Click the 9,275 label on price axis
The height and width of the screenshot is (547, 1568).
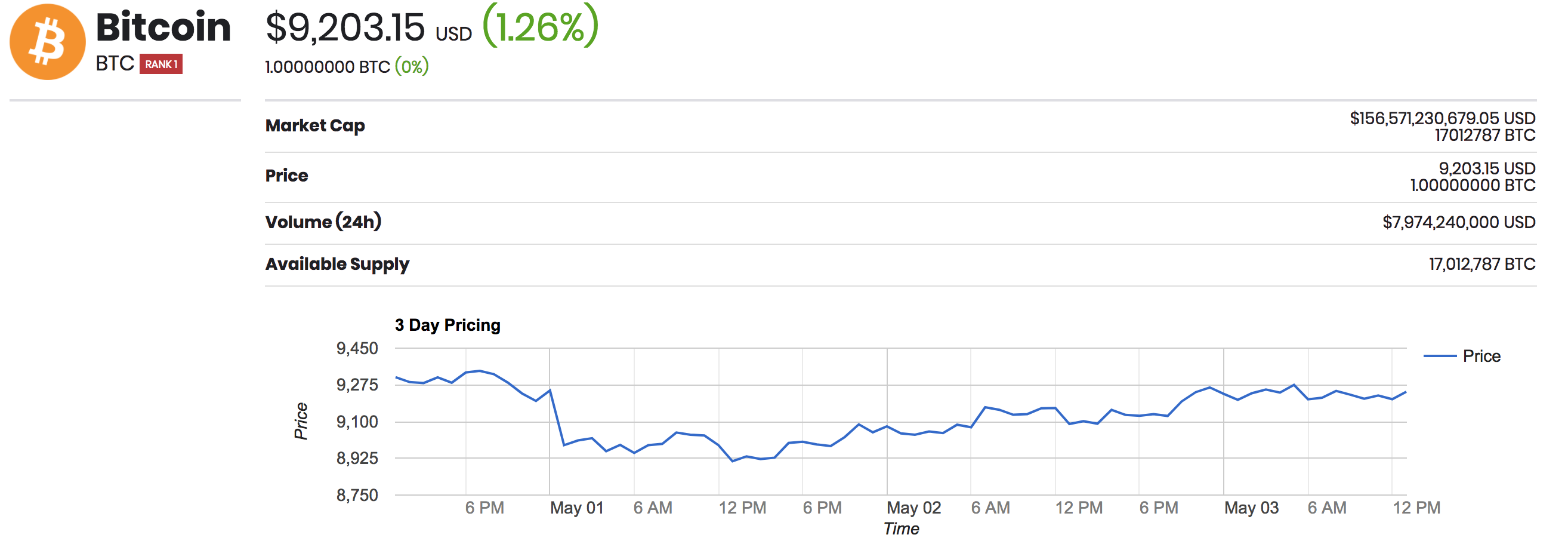click(x=357, y=385)
